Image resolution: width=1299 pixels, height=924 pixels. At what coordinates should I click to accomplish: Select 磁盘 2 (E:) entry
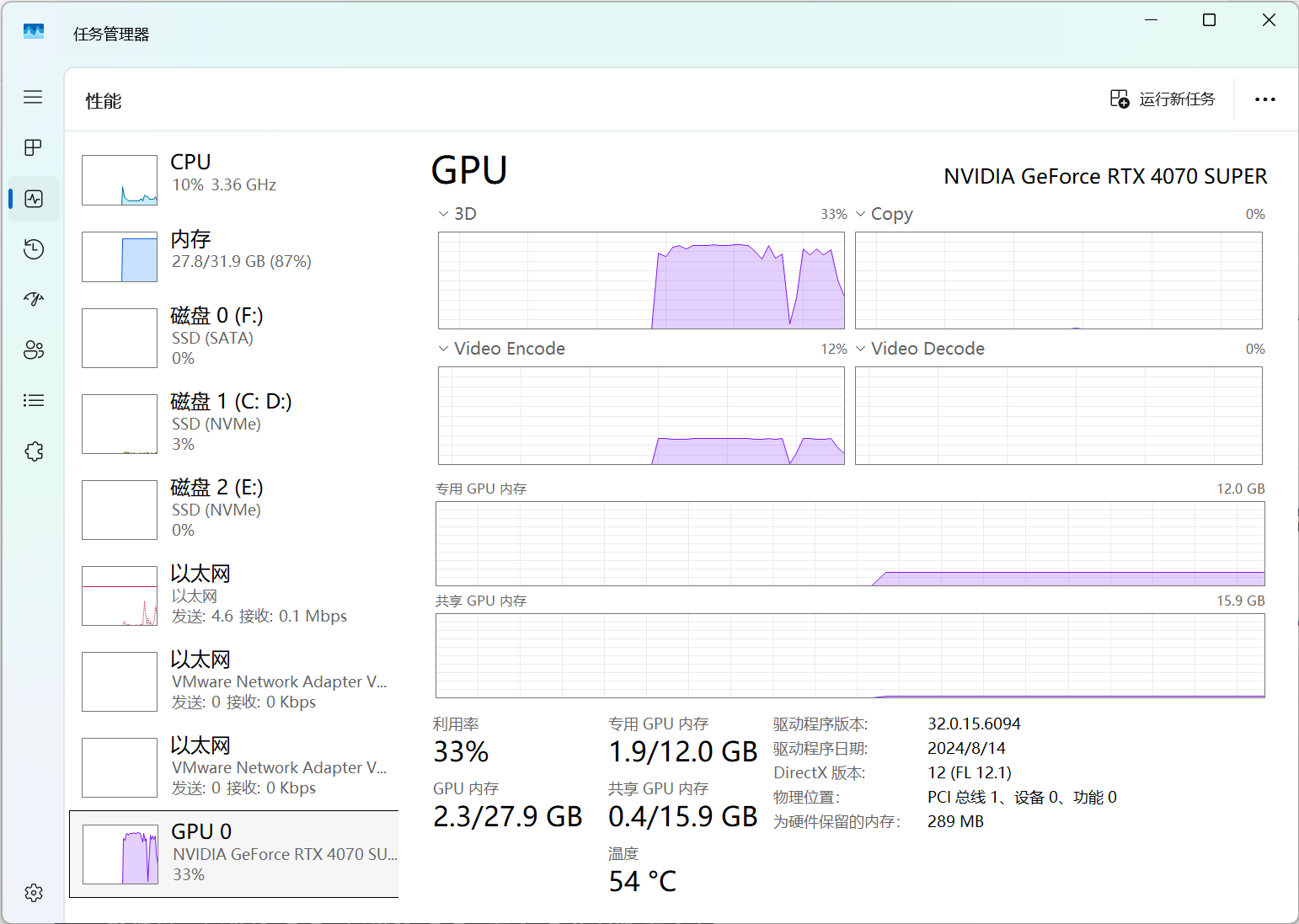[234, 509]
